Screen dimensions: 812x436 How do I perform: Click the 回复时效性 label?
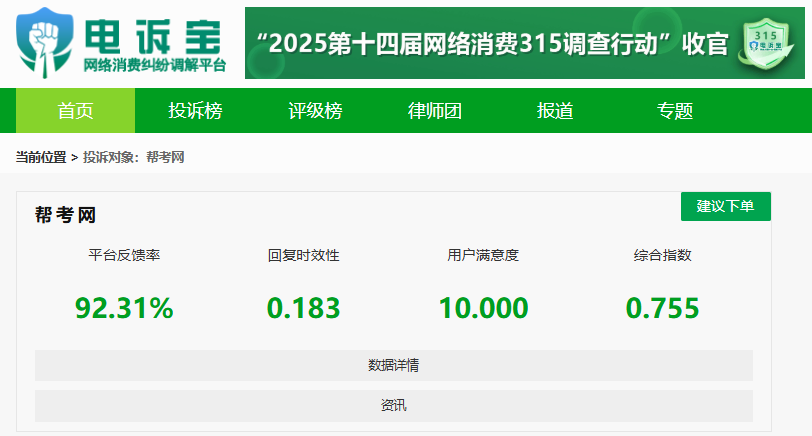(303, 255)
